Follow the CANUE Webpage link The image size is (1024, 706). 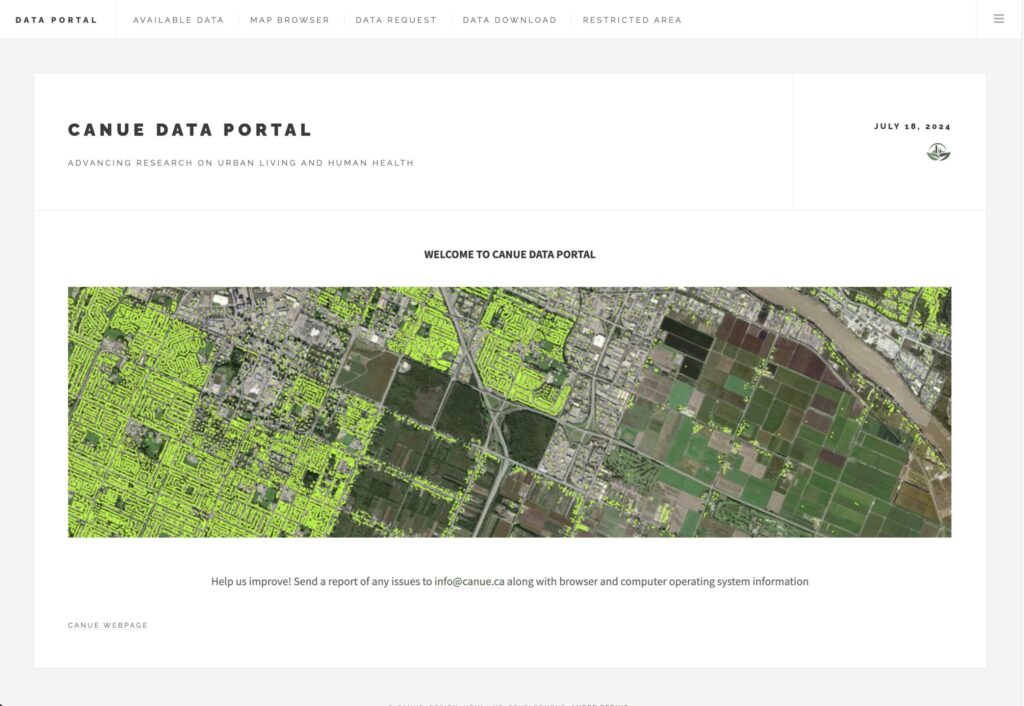[x=108, y=626]
